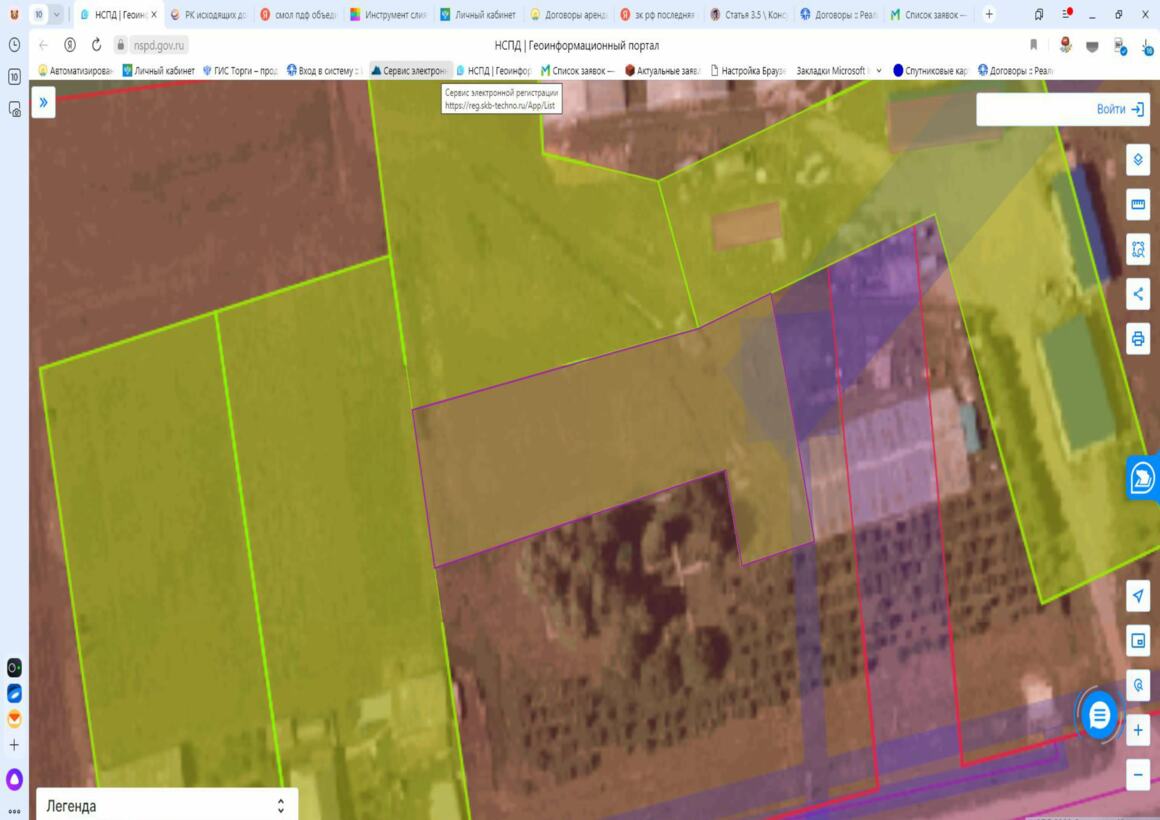Center map on my location
The width and height of the screenshot is (1160, 820).
(x=1137, y=597)
